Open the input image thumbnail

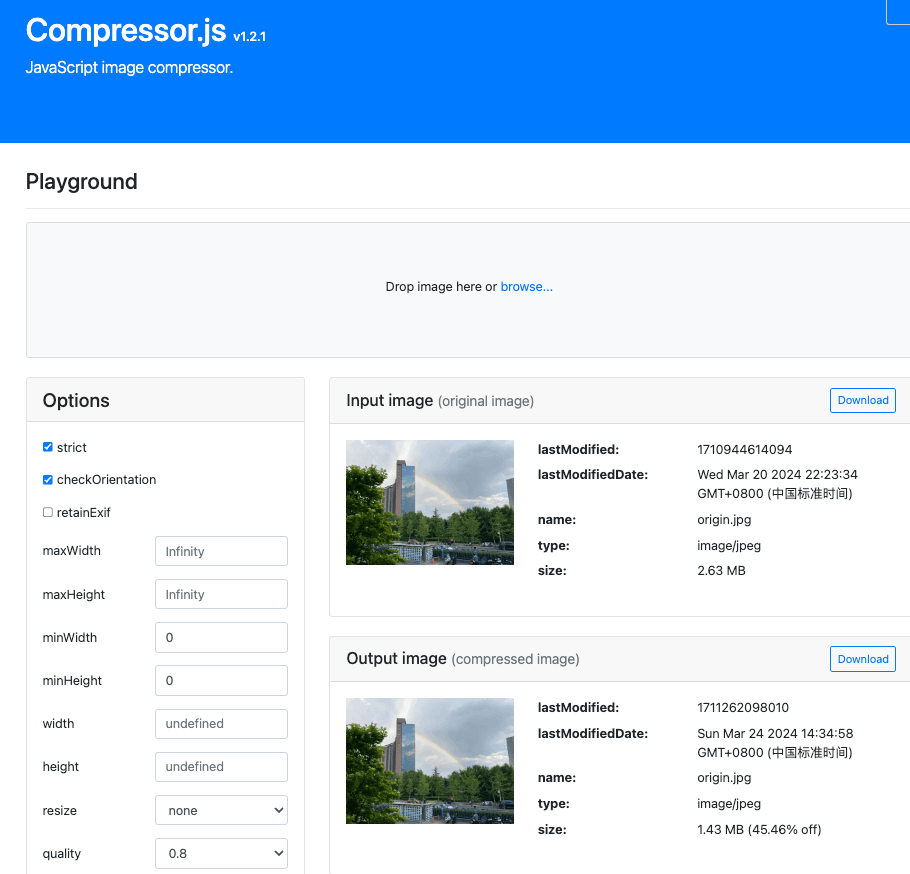coord(429,502)
